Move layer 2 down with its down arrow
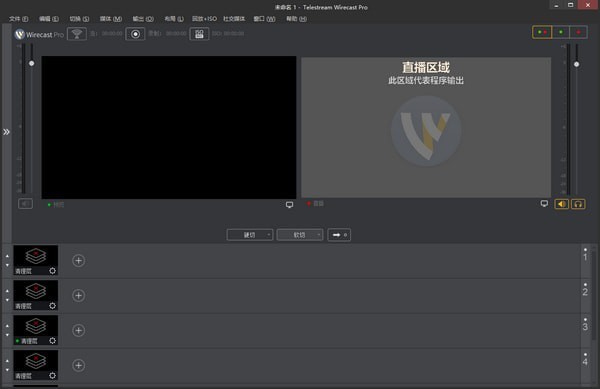The width and height of the screenshot is (600, 389). click(7, 300)
